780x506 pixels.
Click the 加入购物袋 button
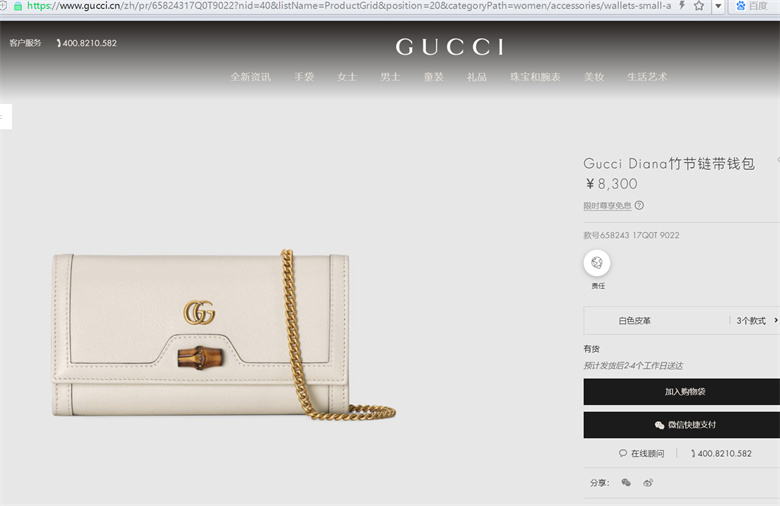[x=682, y=392]
